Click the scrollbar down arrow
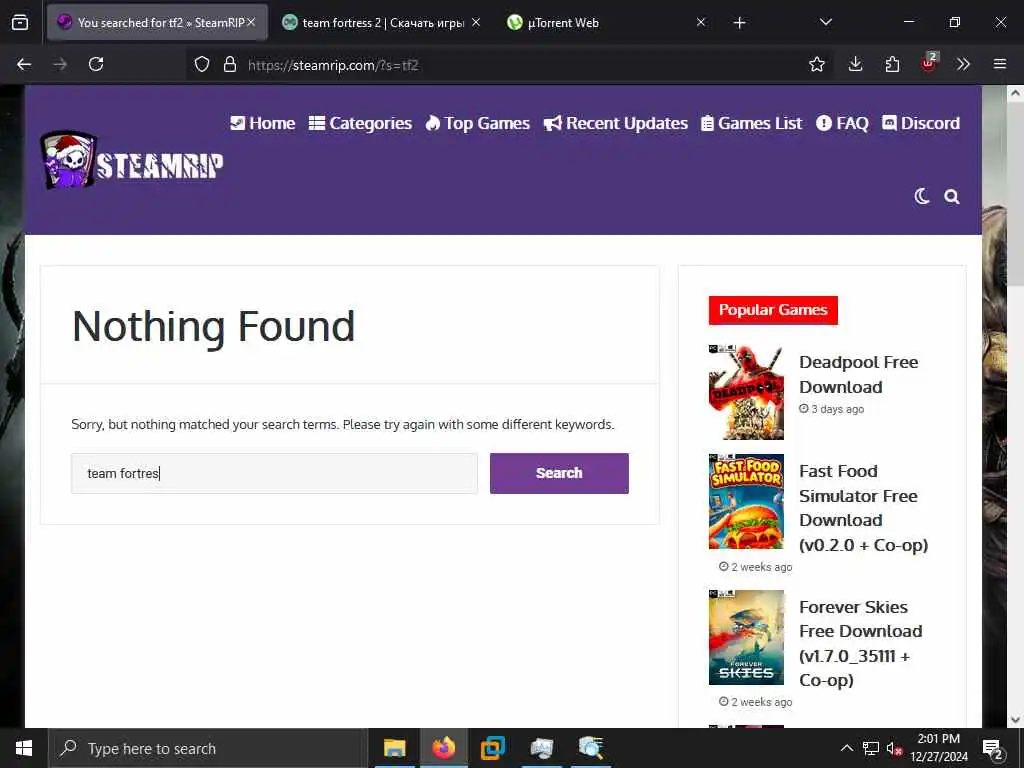Image resolution: width=1024 pixels, height=768 pixels. (x=1015, y=720)
